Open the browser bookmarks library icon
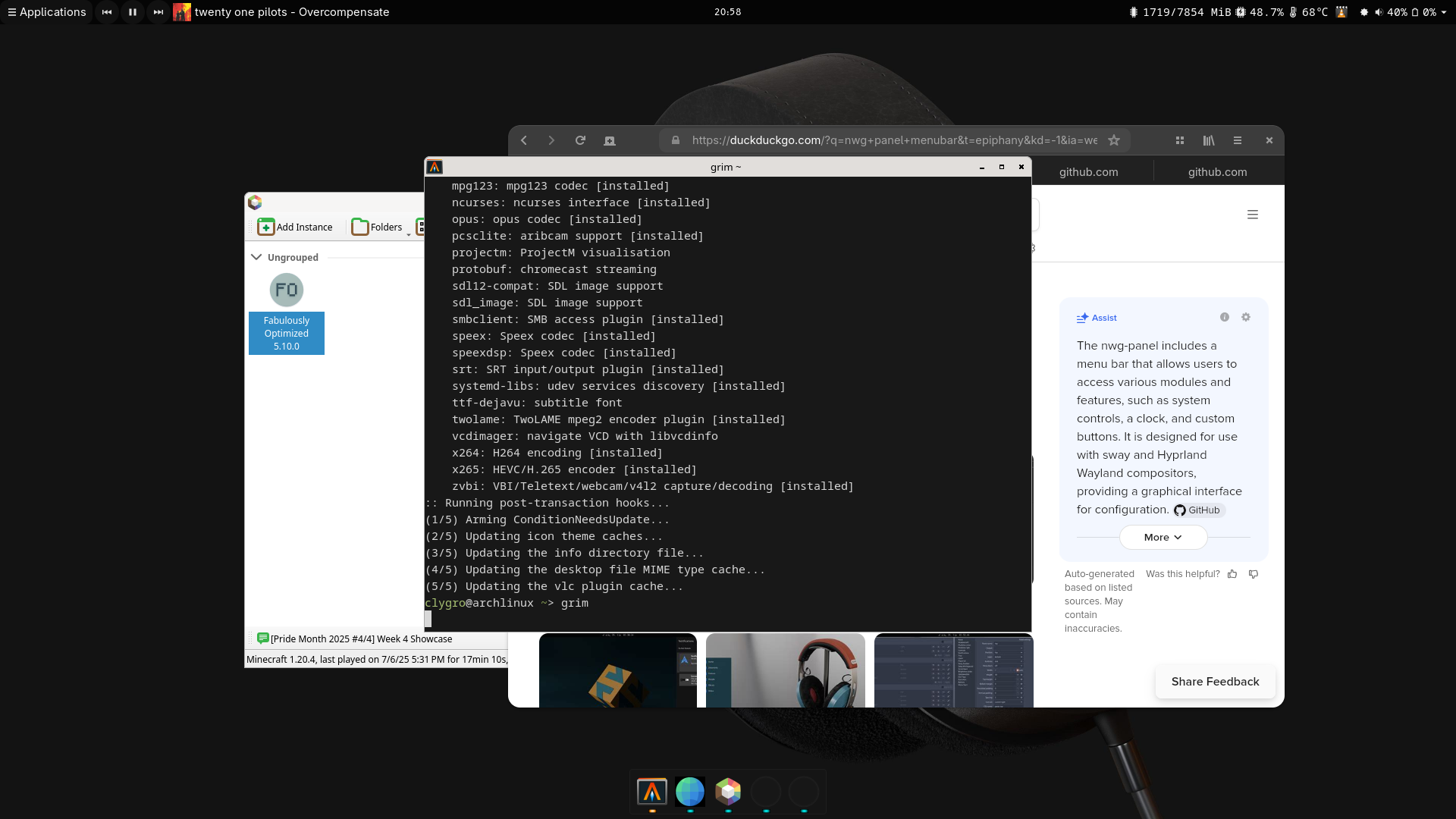The width and height of the screenshot is (1456, 819). coord(1209,140)
